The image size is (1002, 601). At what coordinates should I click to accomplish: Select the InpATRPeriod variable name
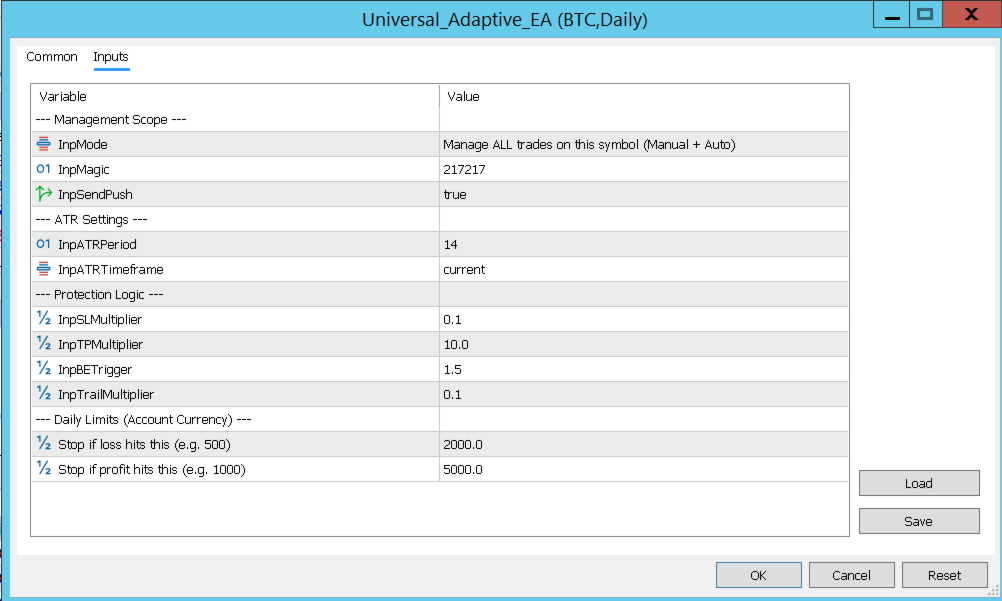[97, 244]
